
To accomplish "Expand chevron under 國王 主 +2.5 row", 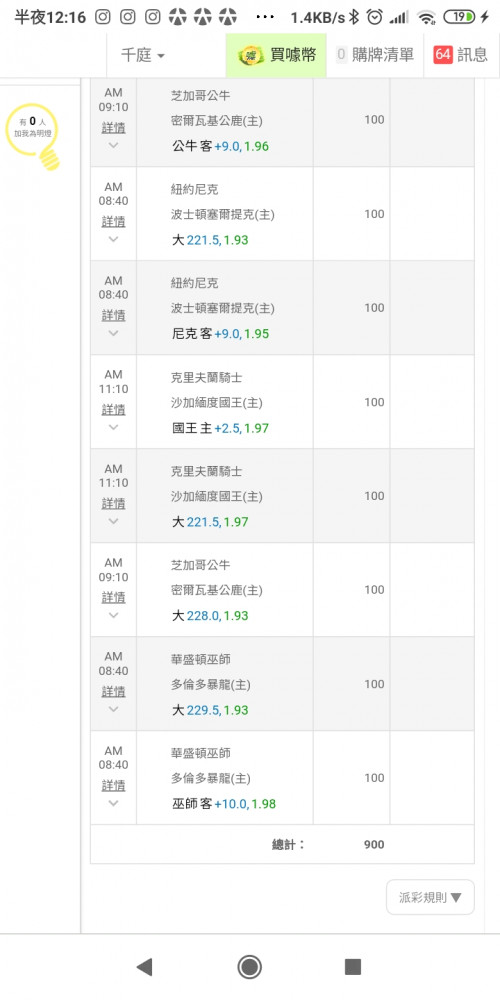I will [114, 427].
